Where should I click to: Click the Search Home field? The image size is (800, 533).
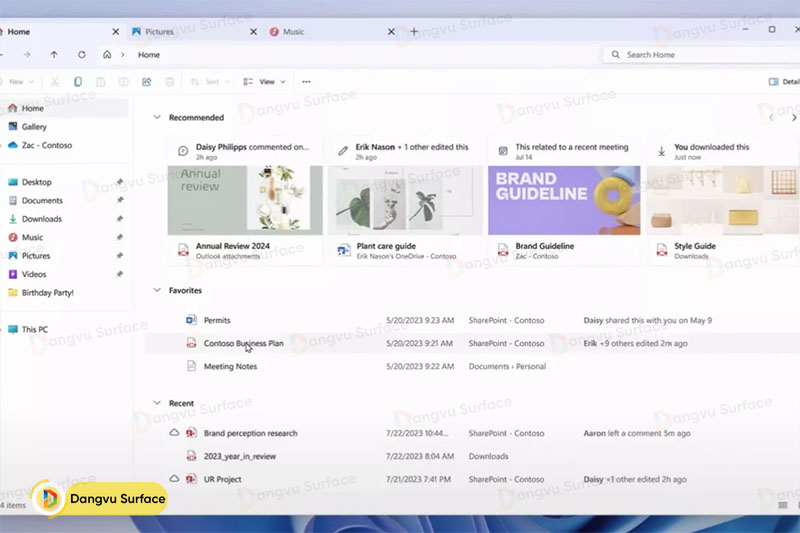701,55
